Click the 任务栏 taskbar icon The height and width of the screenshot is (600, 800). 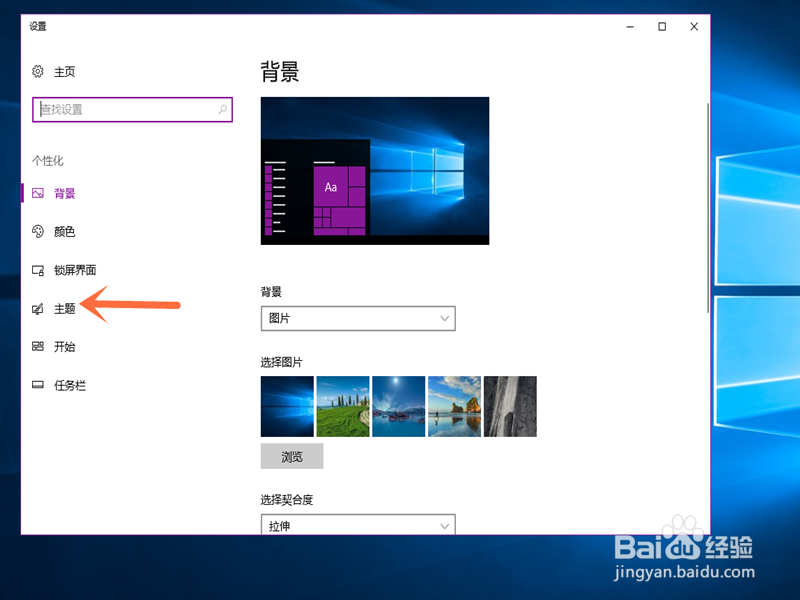click(38, 385)
